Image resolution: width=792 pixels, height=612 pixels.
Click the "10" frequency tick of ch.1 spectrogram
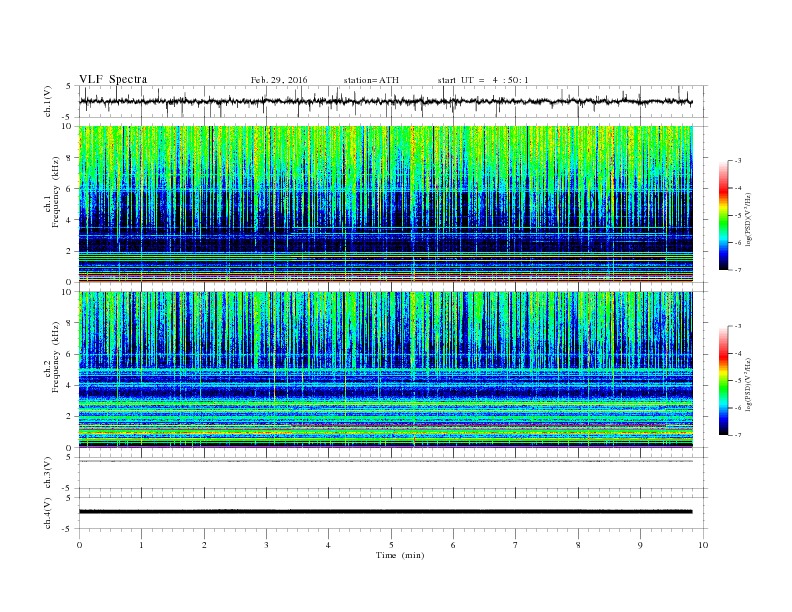pos(67,126)
